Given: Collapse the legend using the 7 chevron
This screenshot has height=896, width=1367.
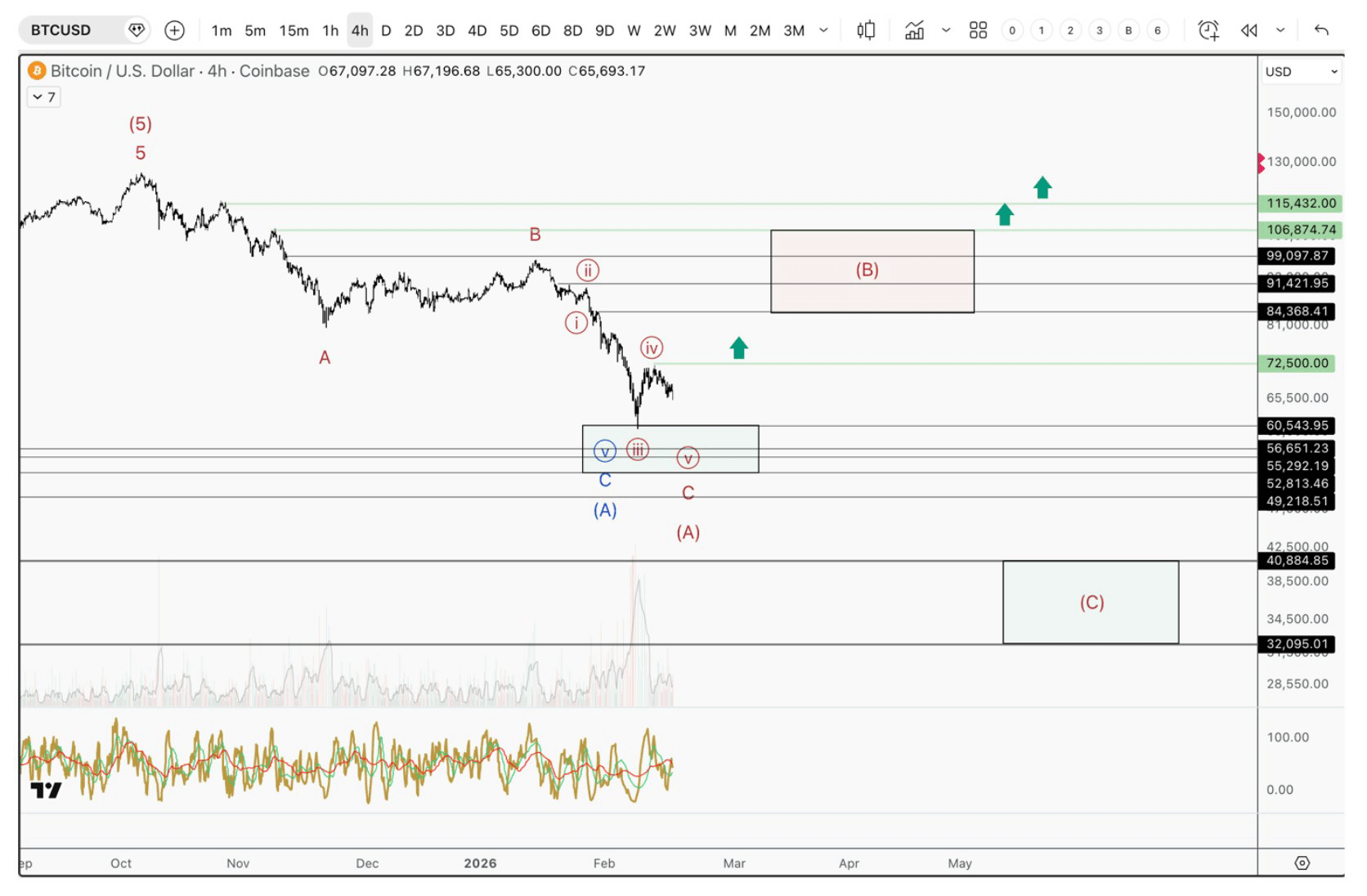Looking at the screenshot, I should [43, 96].
